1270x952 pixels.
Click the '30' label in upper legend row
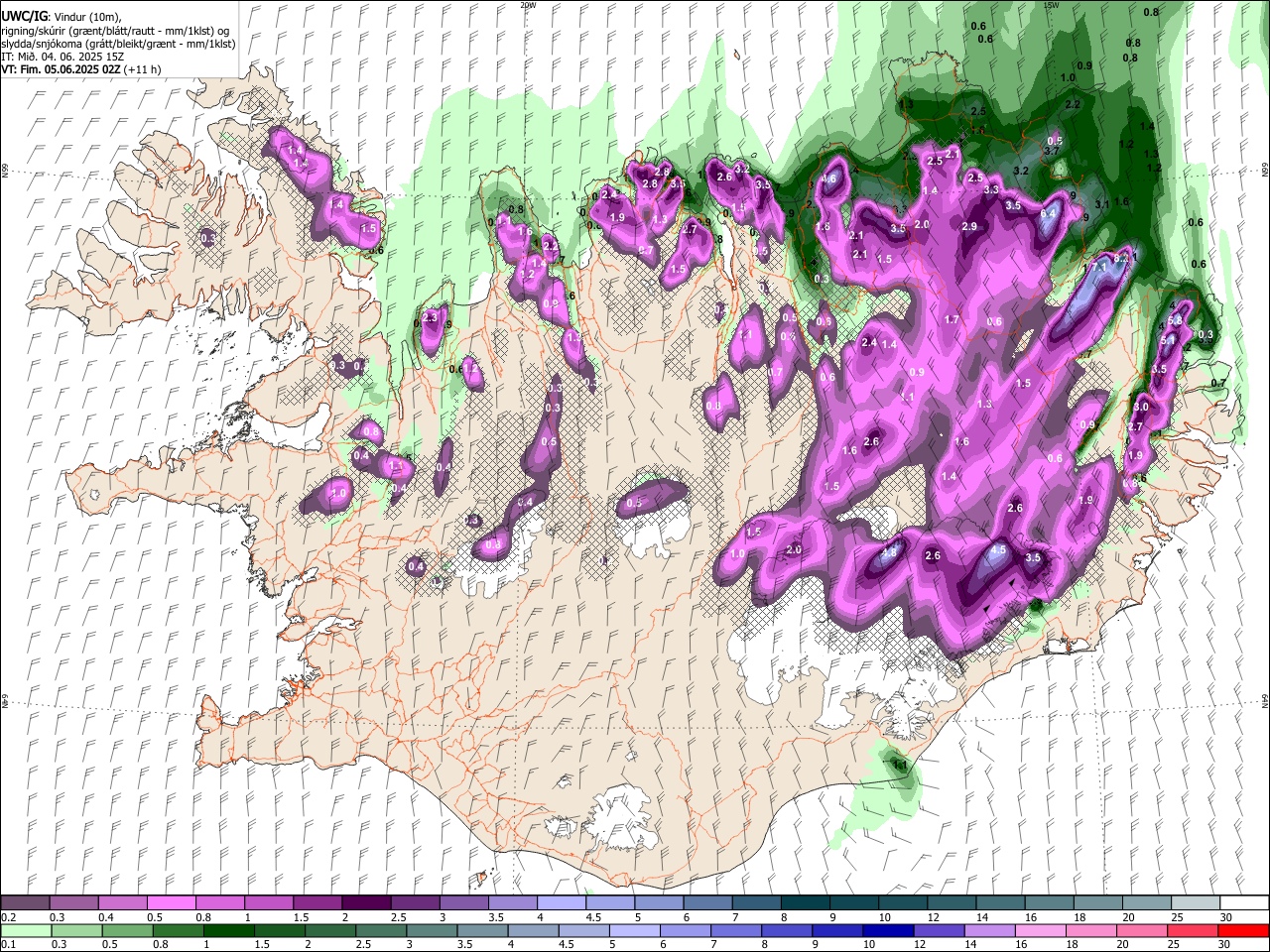pyautogui.click(x=1226, y=917)
